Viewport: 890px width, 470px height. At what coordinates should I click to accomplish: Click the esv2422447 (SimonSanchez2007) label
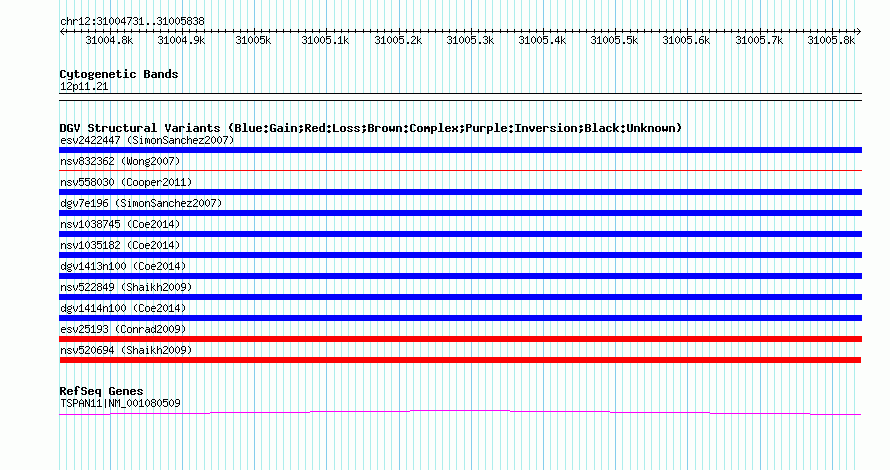(147, 140)
